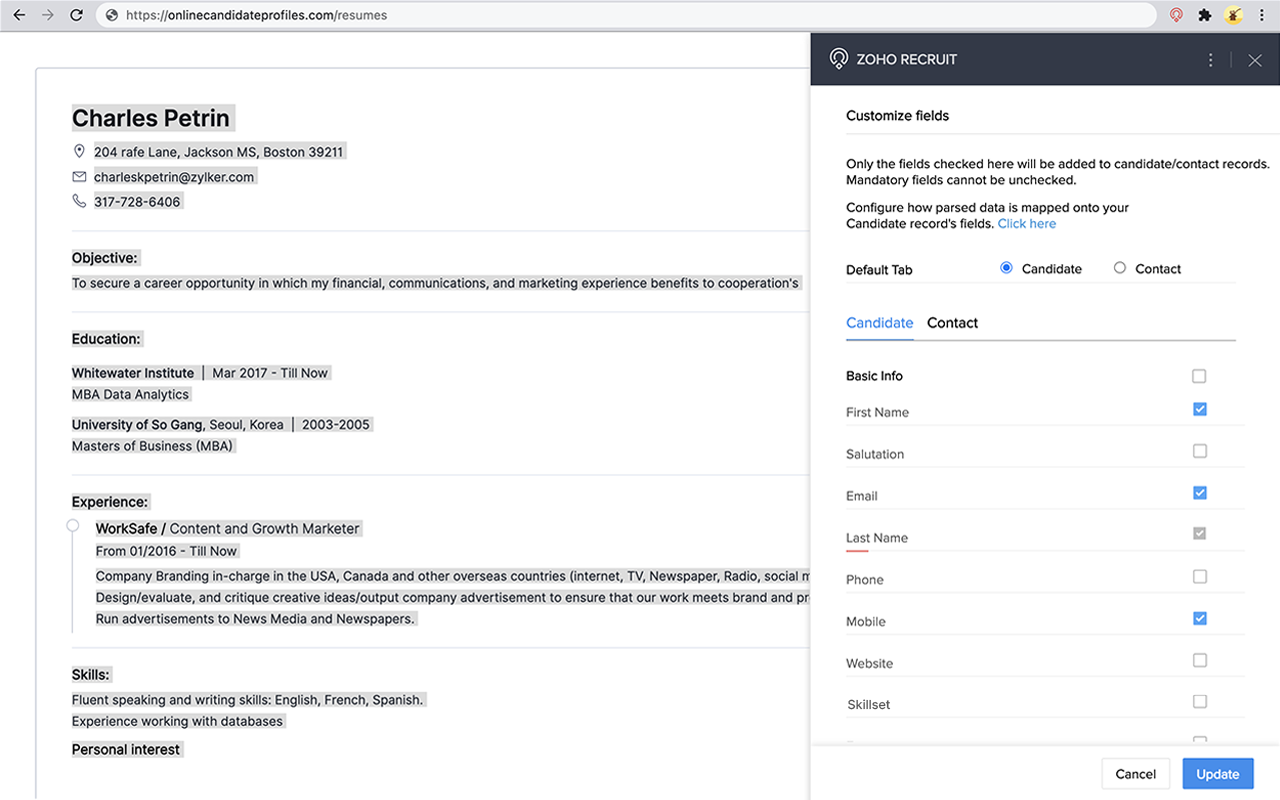Click the location pin icon beside the address
Screen dimensions: 1280x800
click(x=79, y=150)
